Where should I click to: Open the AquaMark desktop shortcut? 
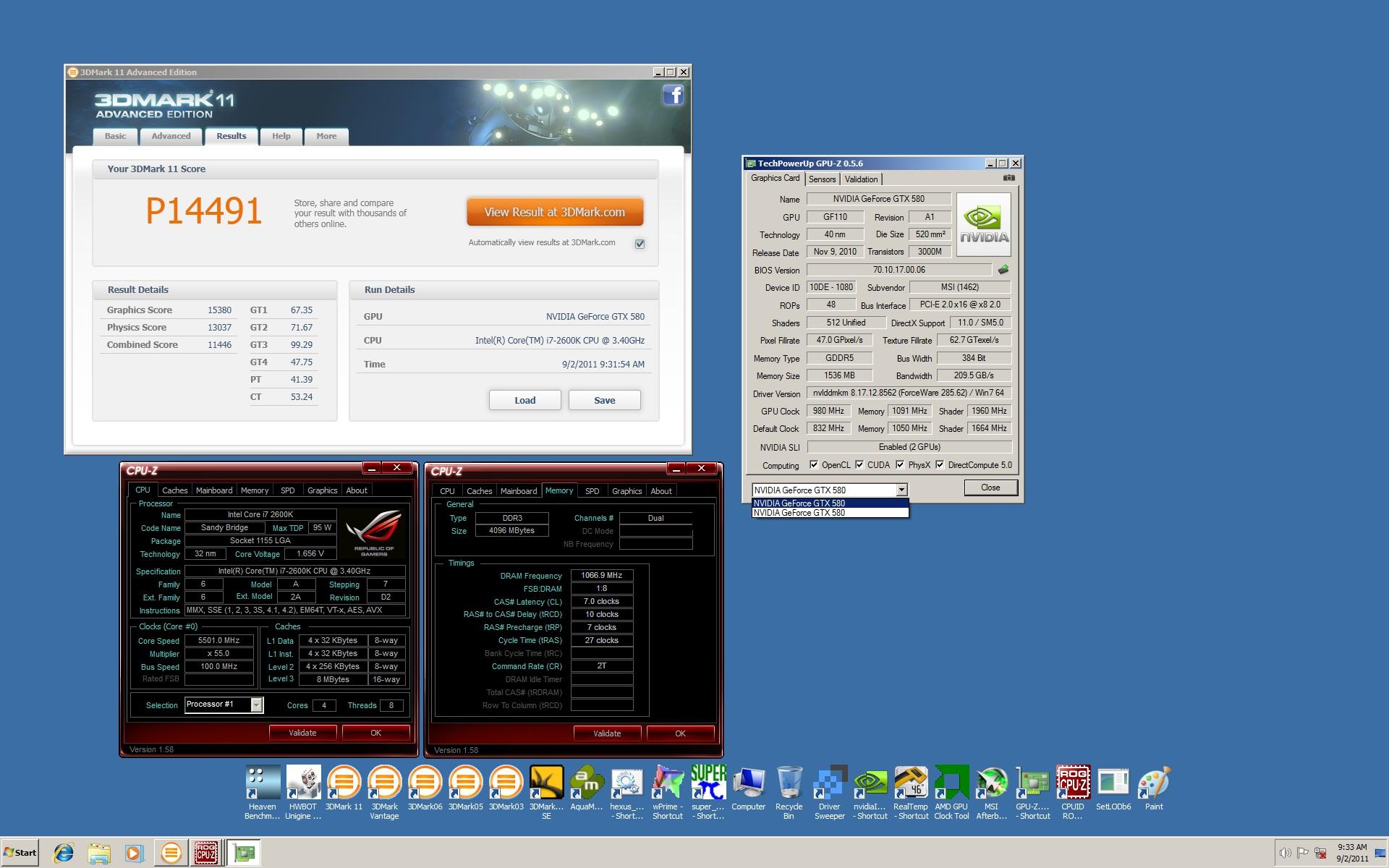click(587, 788)
